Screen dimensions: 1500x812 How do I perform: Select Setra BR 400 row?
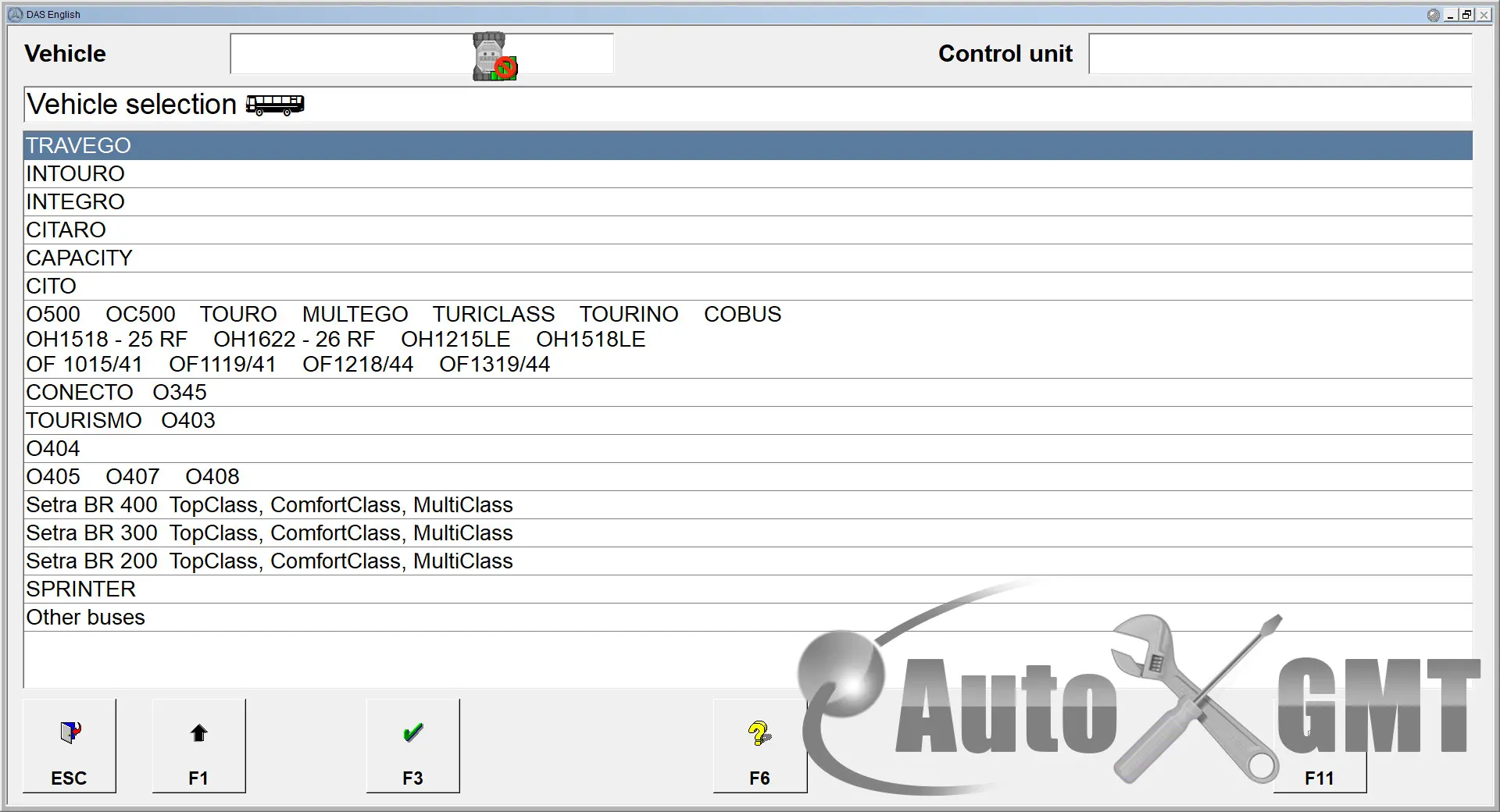[x=748, y=505]
